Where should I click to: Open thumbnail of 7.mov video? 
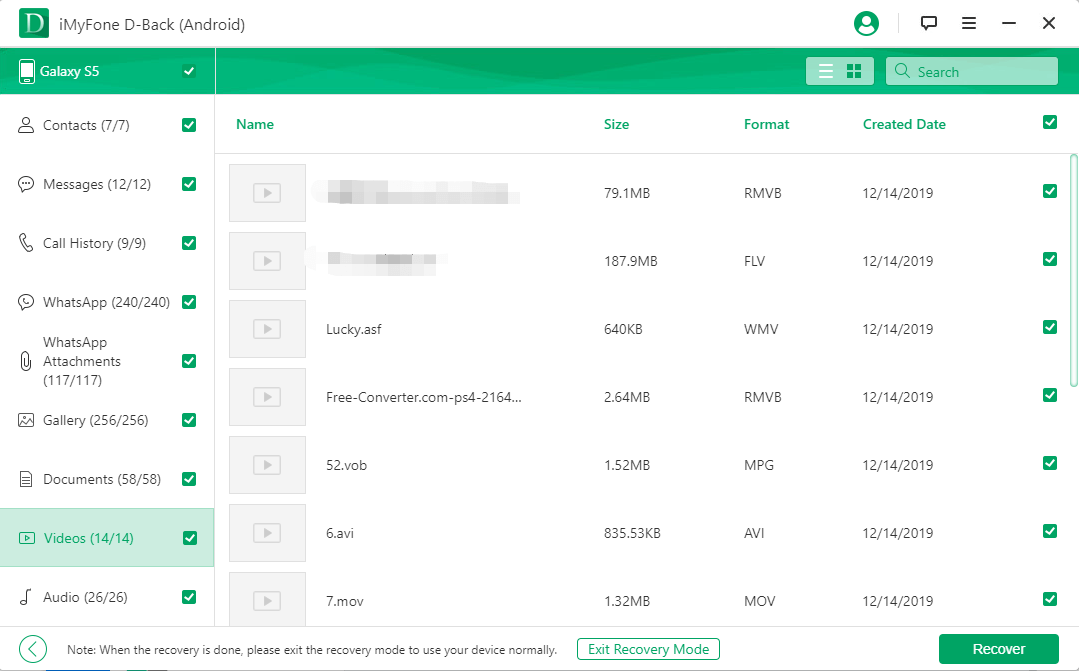click(267, 599)
